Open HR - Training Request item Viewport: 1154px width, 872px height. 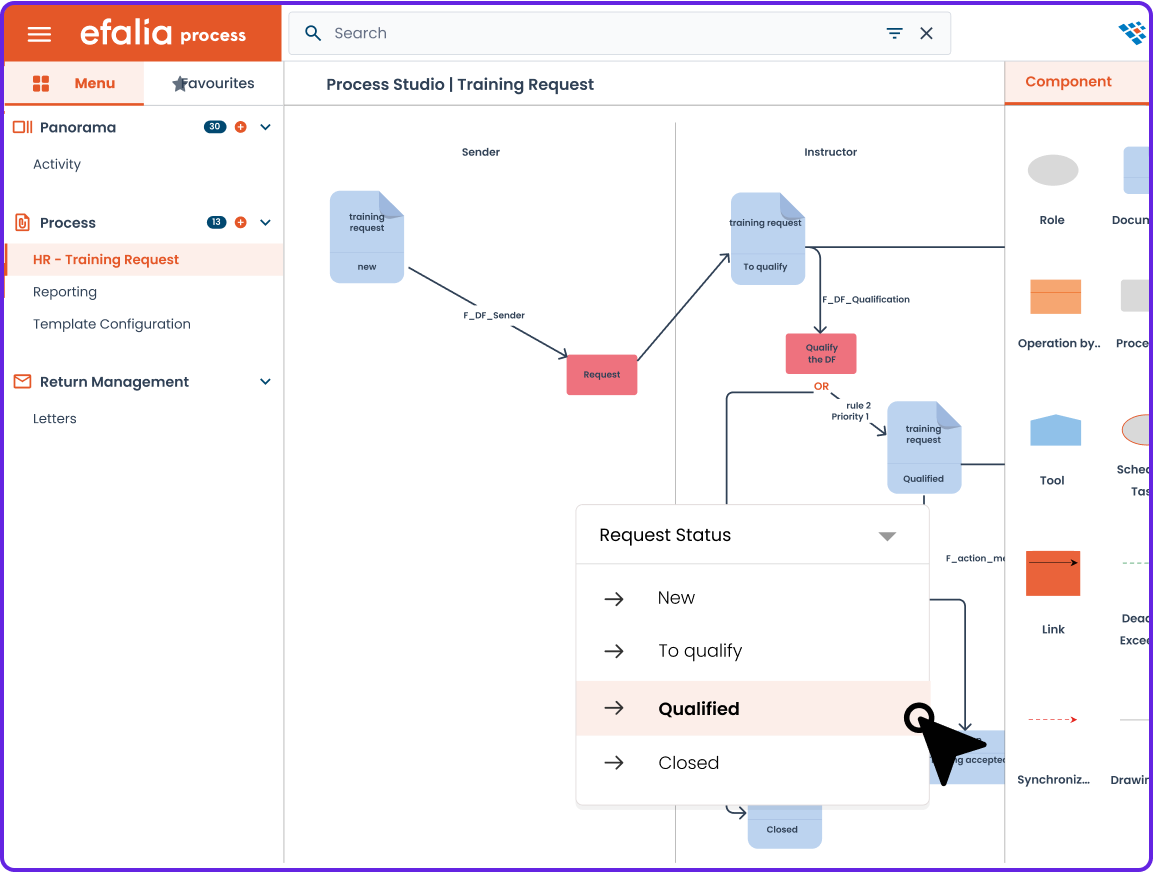144,259
